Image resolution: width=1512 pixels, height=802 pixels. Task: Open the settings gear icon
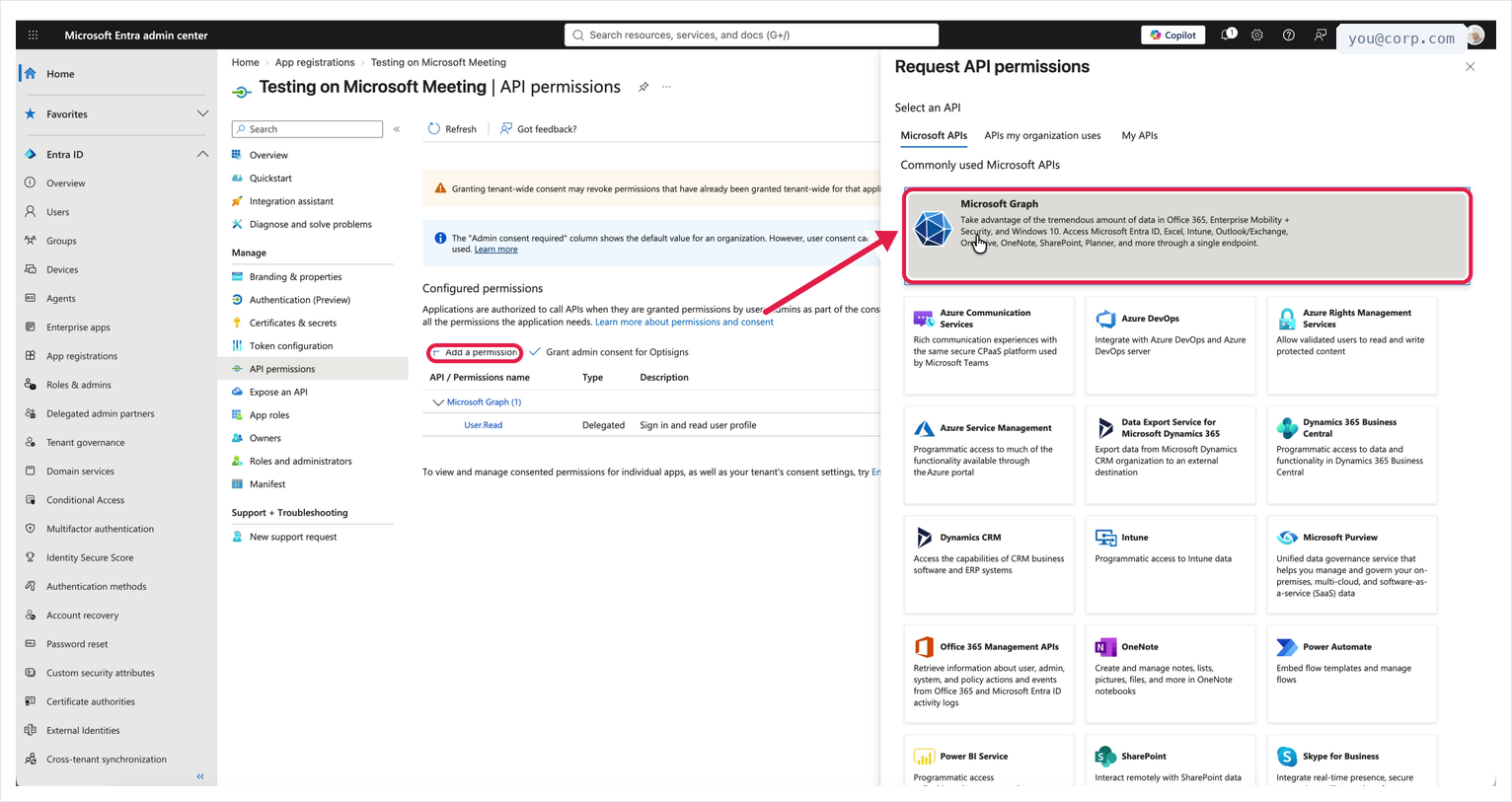[1257, 35]
